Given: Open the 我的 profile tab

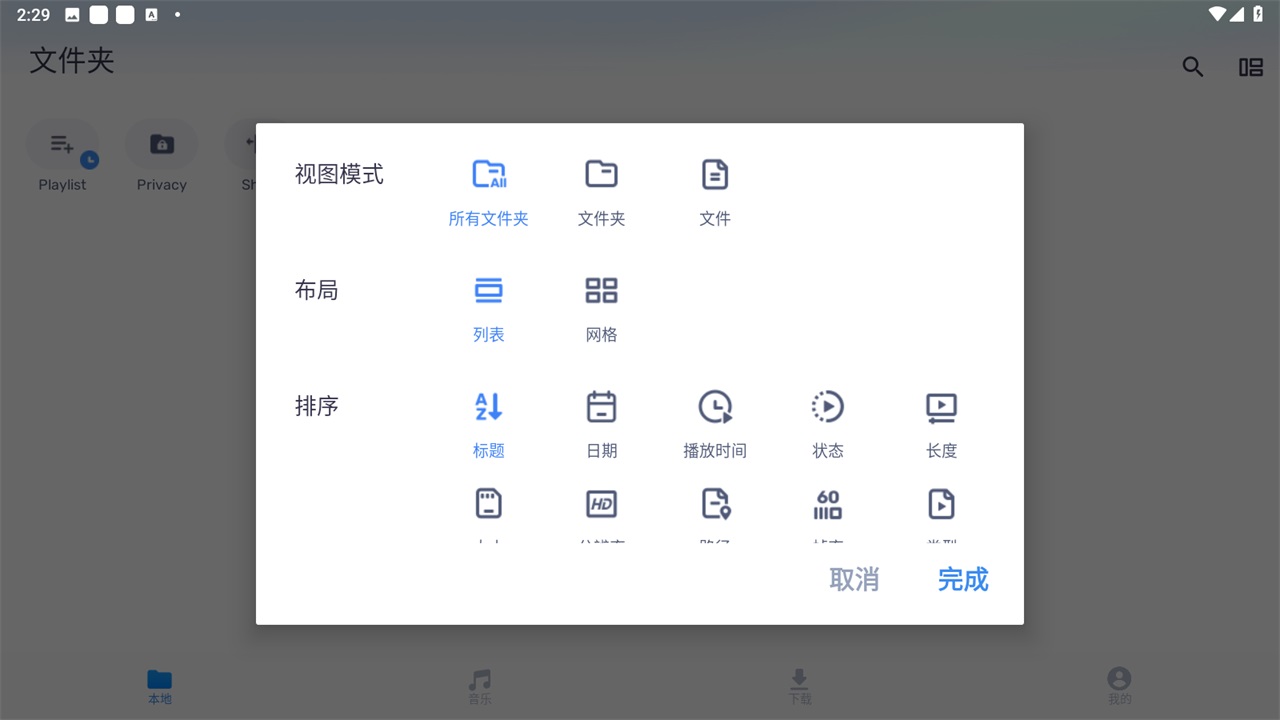Looking at the screenshot, I should 1119,686.
